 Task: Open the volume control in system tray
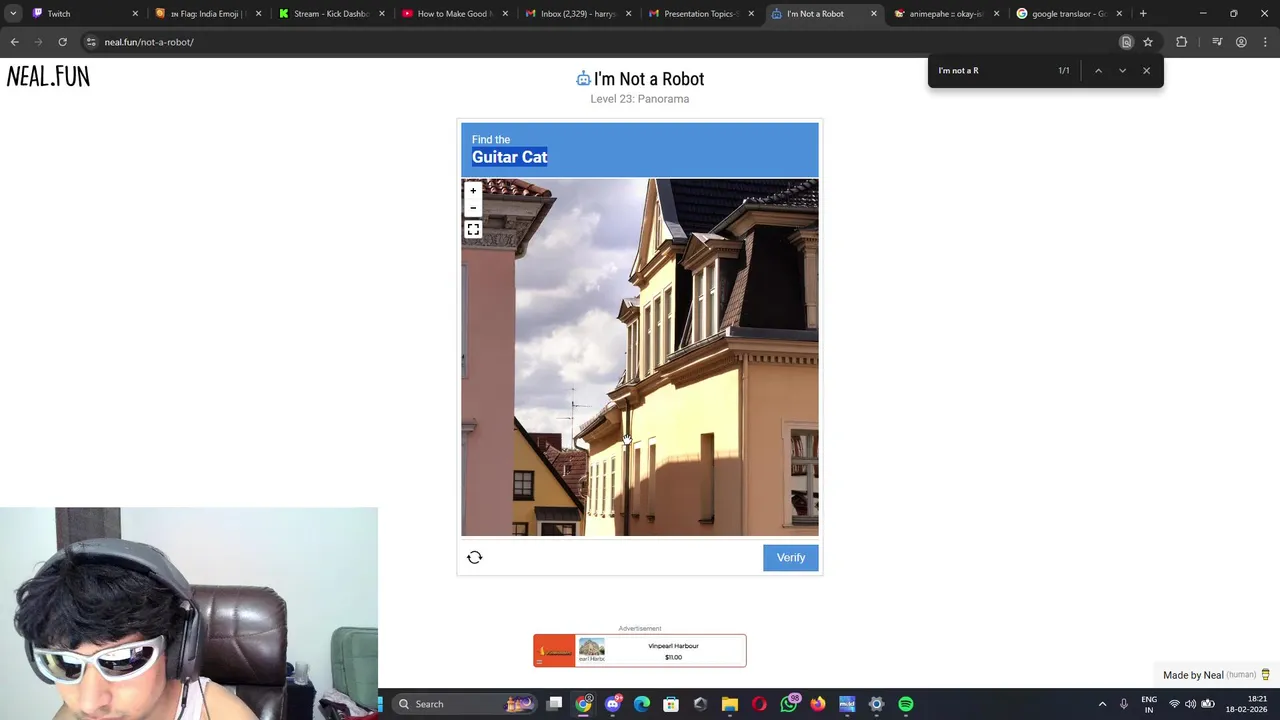pyautogui.click(x=1190, y=704)
